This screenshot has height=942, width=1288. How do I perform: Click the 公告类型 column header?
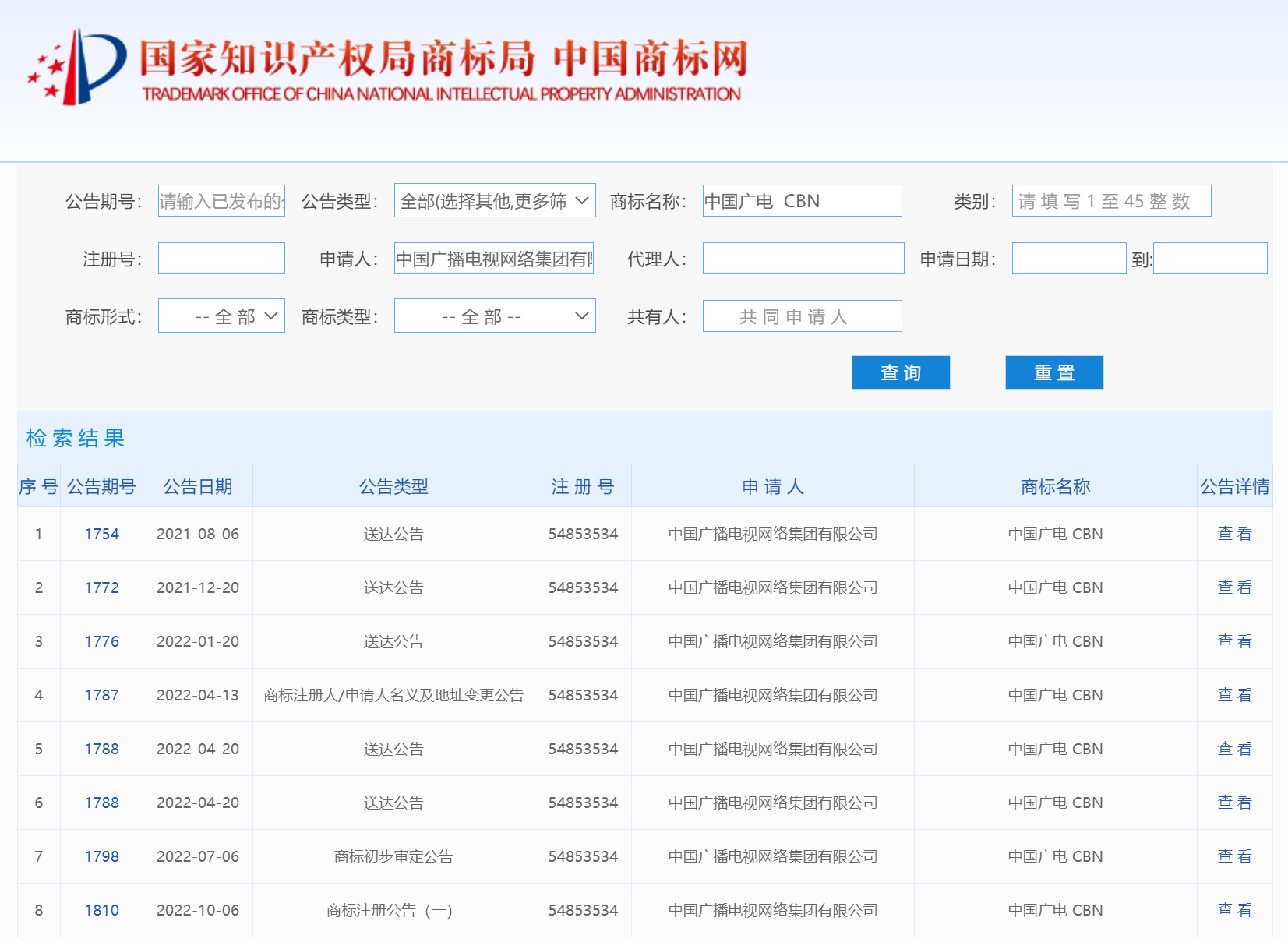coord(393,487)
